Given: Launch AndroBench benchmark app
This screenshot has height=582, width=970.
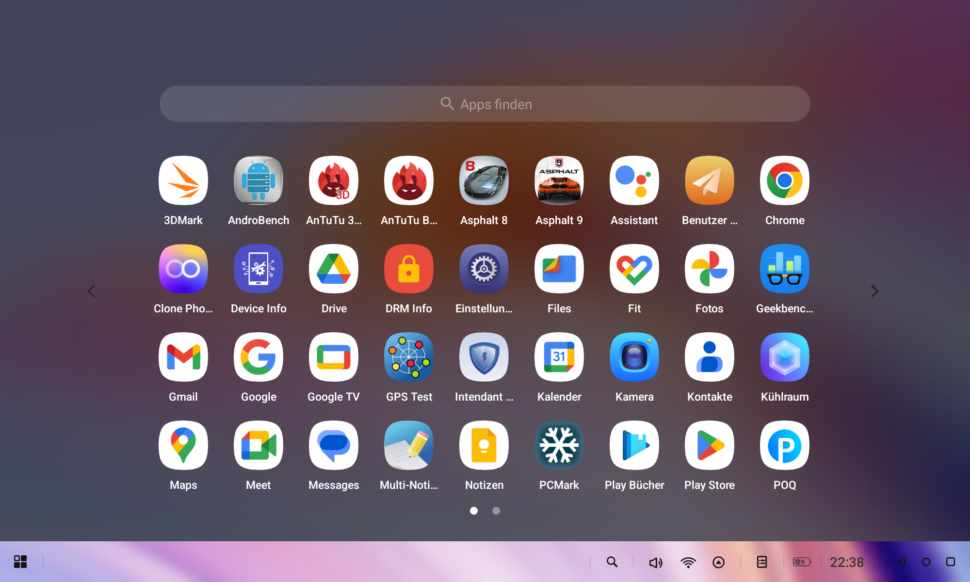Looking at the screenshot, I should [x=259, y=181].
